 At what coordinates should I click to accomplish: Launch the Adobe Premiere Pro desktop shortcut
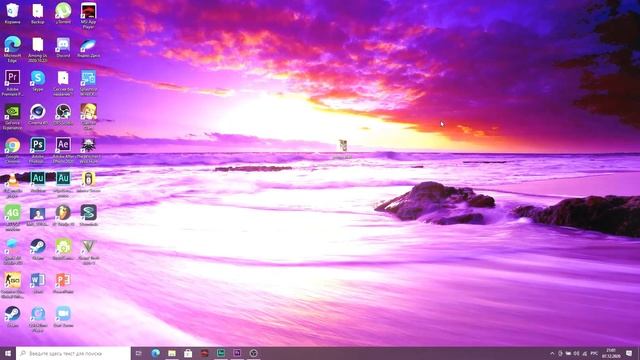pos(12,78)
